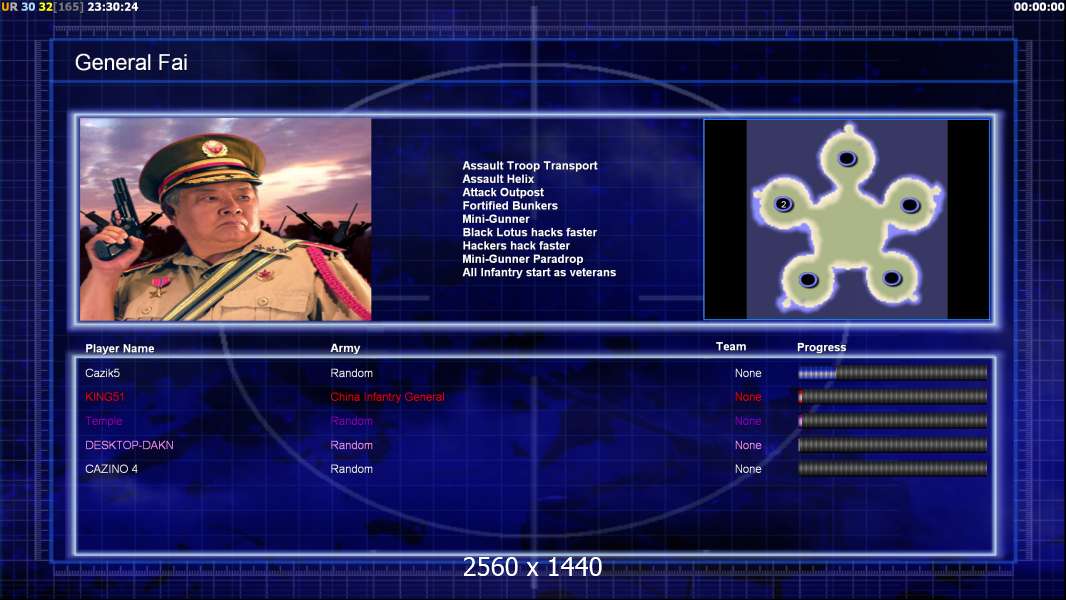This screenshot has width=1066, height=600.
Task: Click the star-shaped map preview
Action: click(847, 219)
